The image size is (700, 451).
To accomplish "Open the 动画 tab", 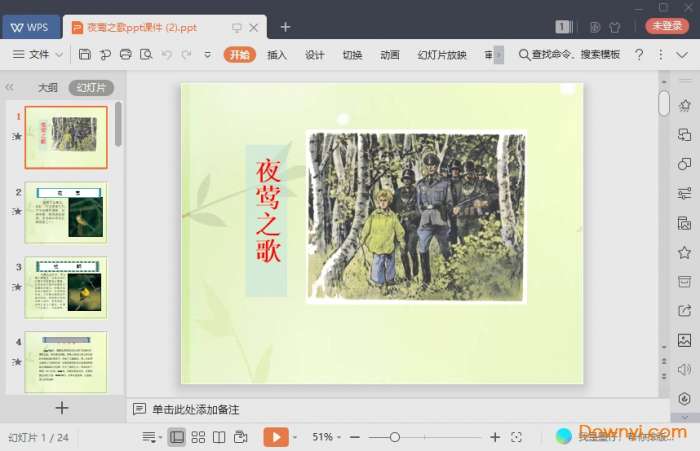I will (x=389, y=54).
